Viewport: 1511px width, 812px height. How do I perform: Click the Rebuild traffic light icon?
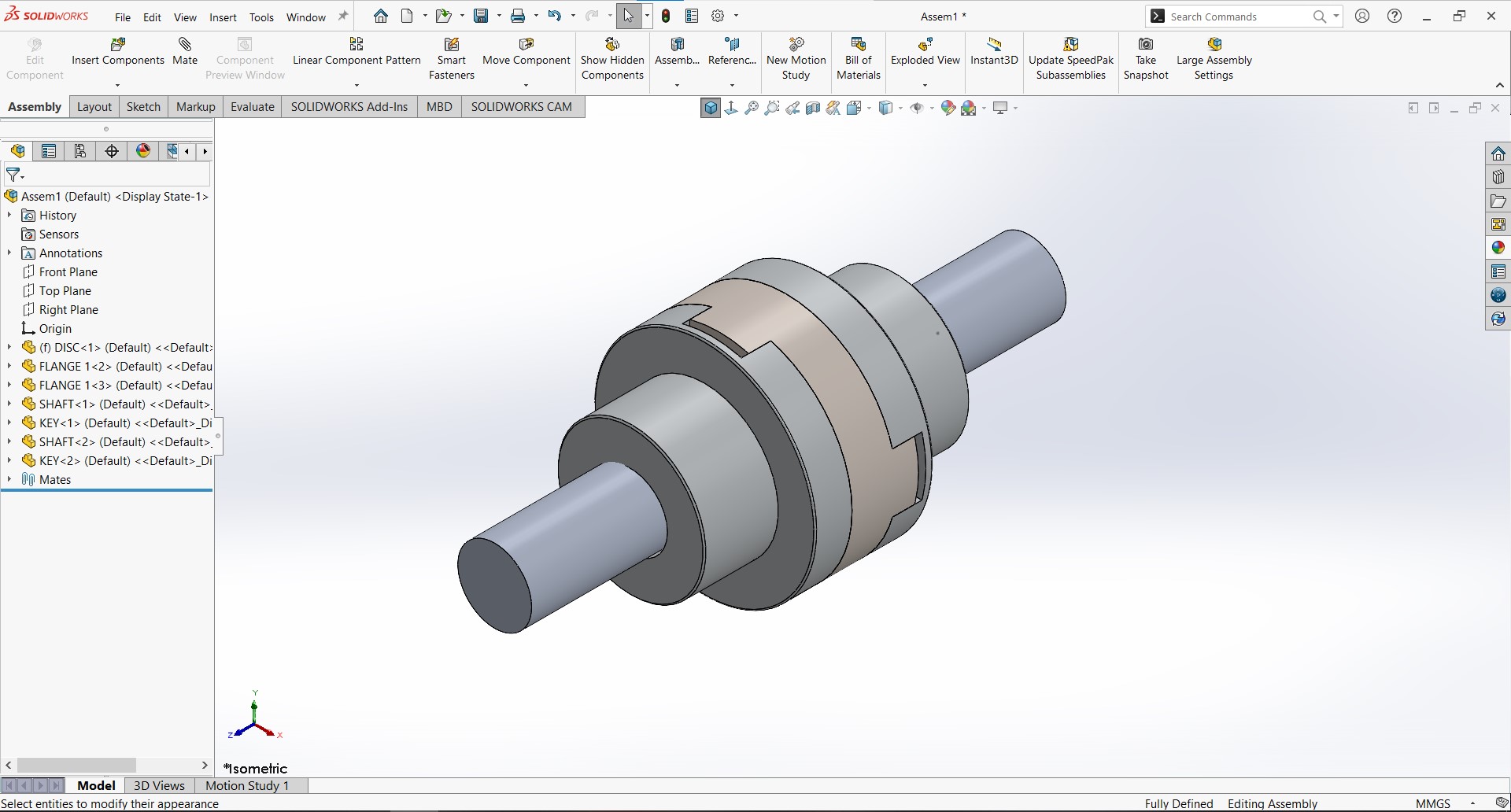666,16
